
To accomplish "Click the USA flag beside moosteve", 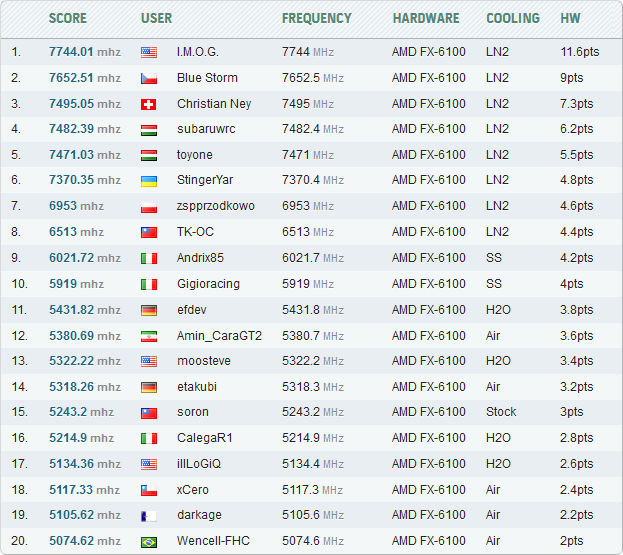I will click(x=149, y=362).
